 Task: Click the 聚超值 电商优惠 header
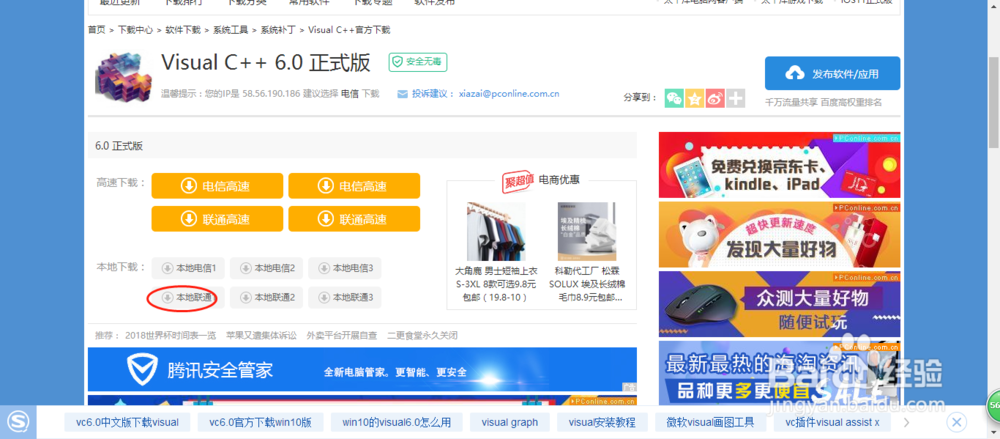tap(541, 180)
